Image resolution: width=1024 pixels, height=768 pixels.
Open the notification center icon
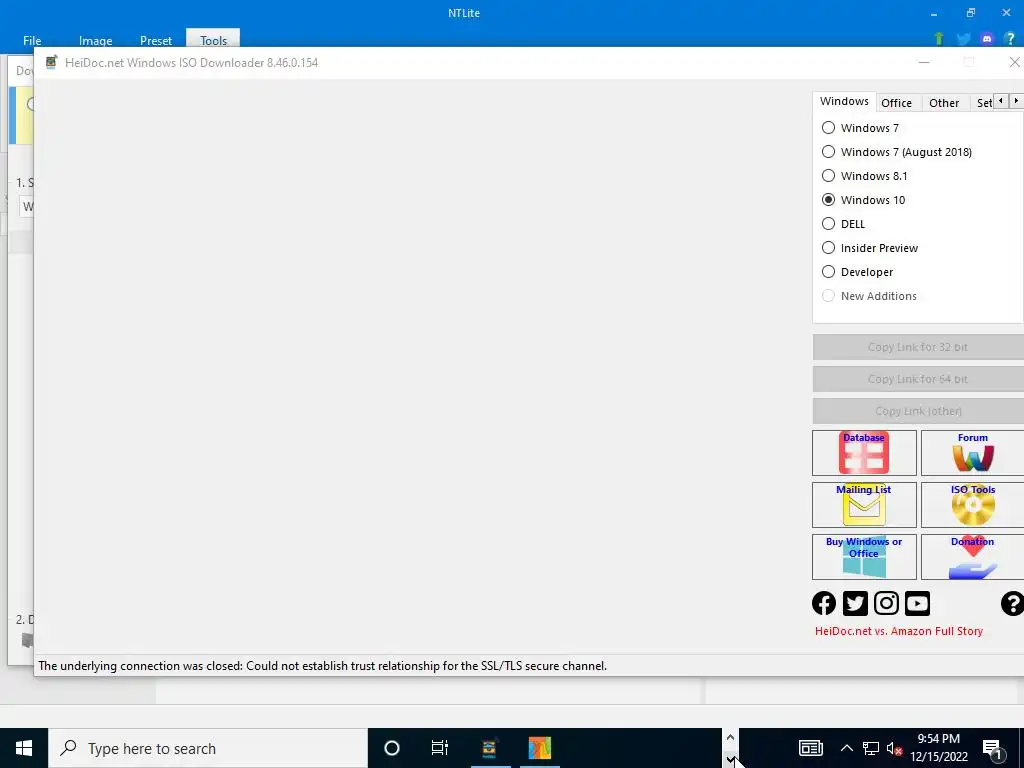click(x=993, y=749)
